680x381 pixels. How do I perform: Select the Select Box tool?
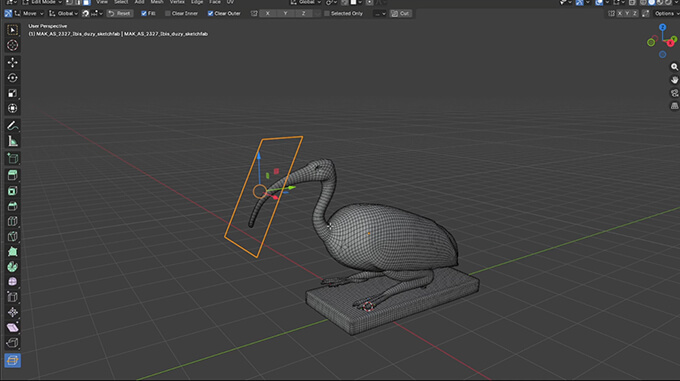pos(13,30)
